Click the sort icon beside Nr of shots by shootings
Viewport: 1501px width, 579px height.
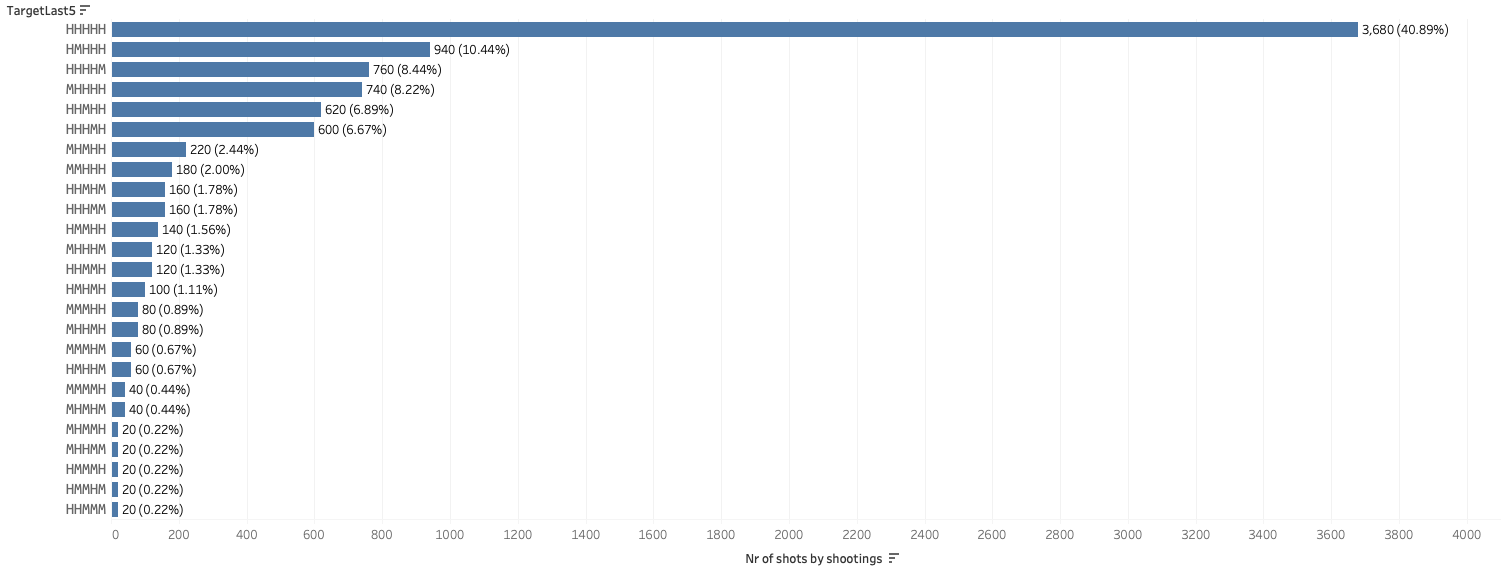(x=894, y=558)
